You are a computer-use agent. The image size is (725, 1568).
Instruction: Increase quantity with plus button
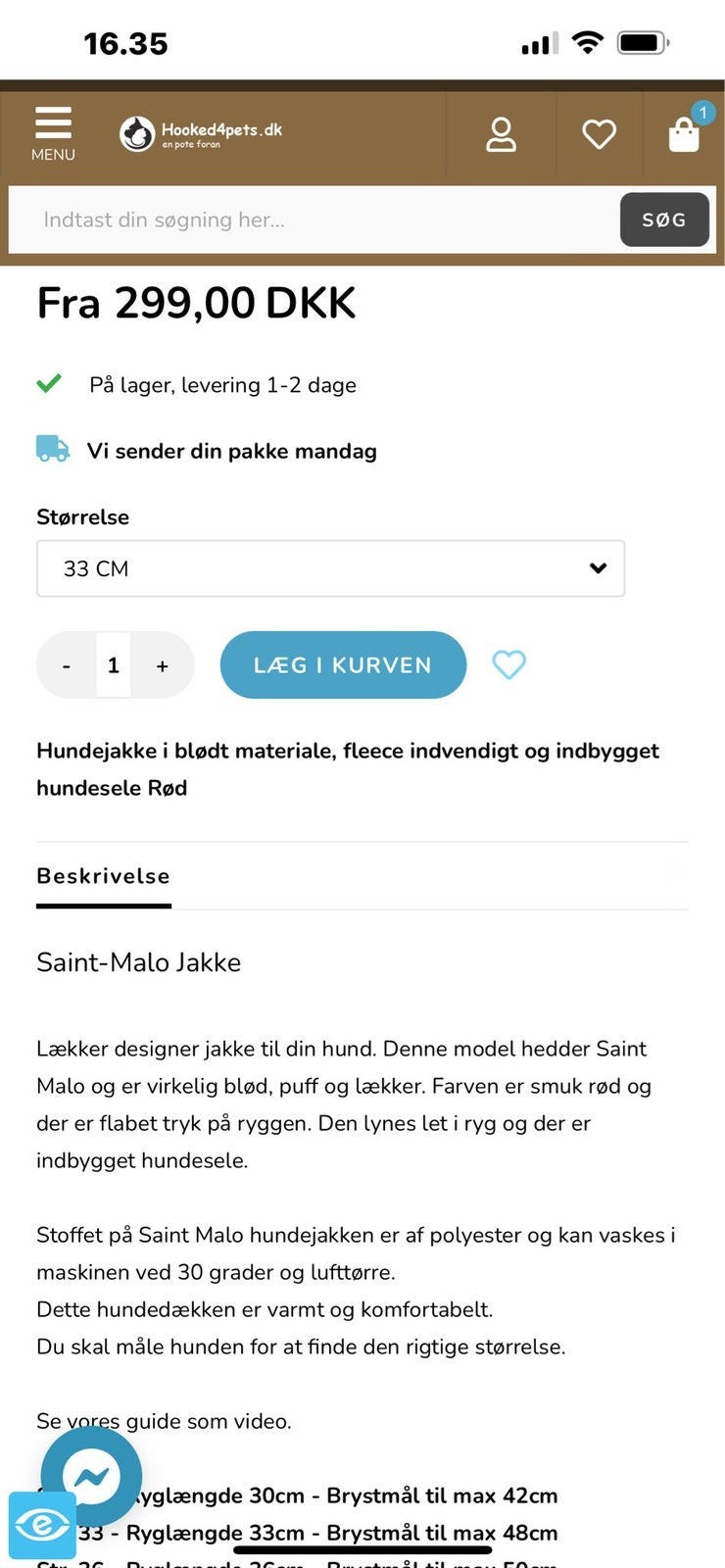[x=163, y=665]
